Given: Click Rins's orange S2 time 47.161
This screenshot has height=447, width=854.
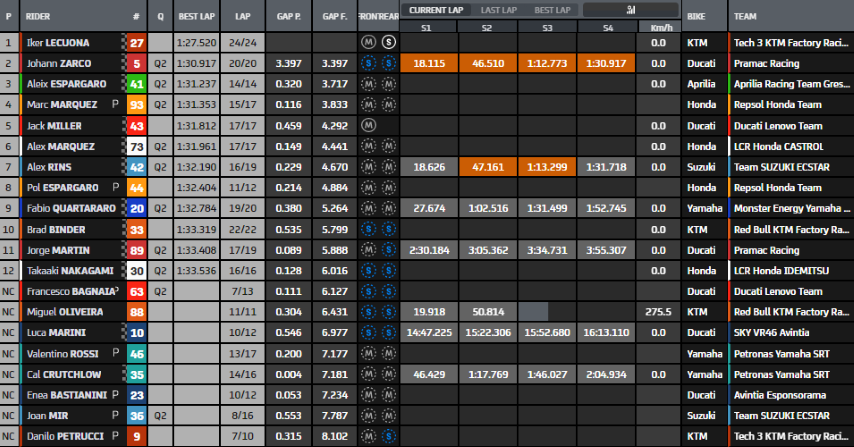Looking at the screenshot, I should 488,167.
